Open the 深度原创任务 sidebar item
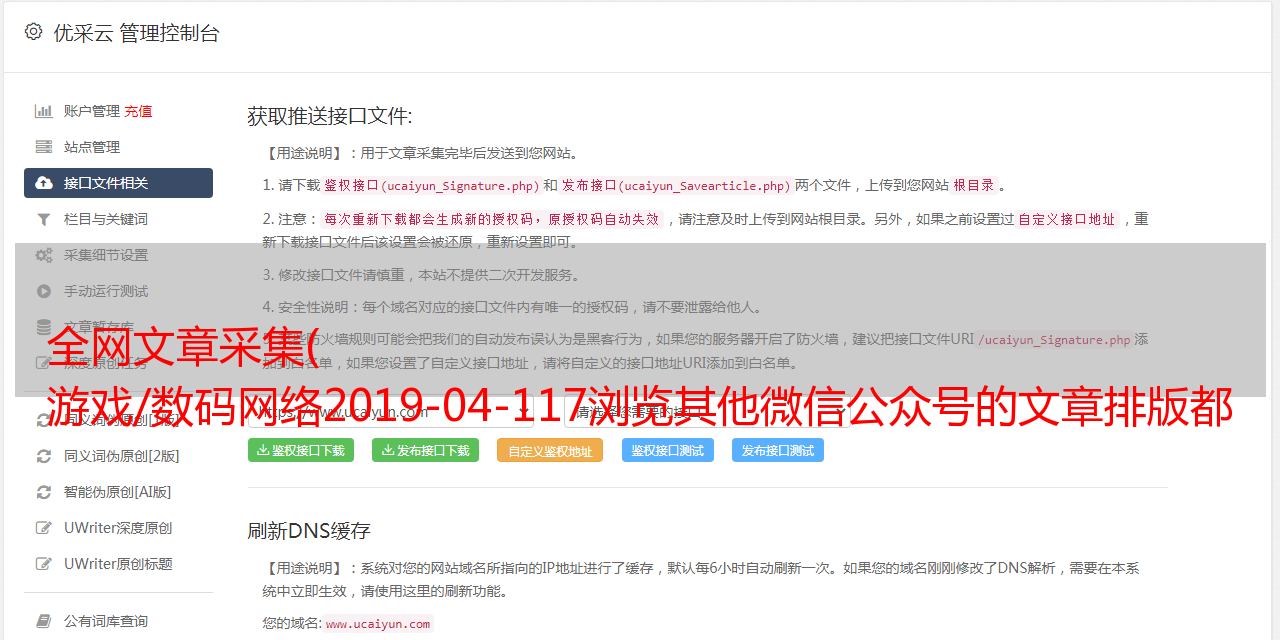Viewport: 1280px width, 640px height. point(118,363)
